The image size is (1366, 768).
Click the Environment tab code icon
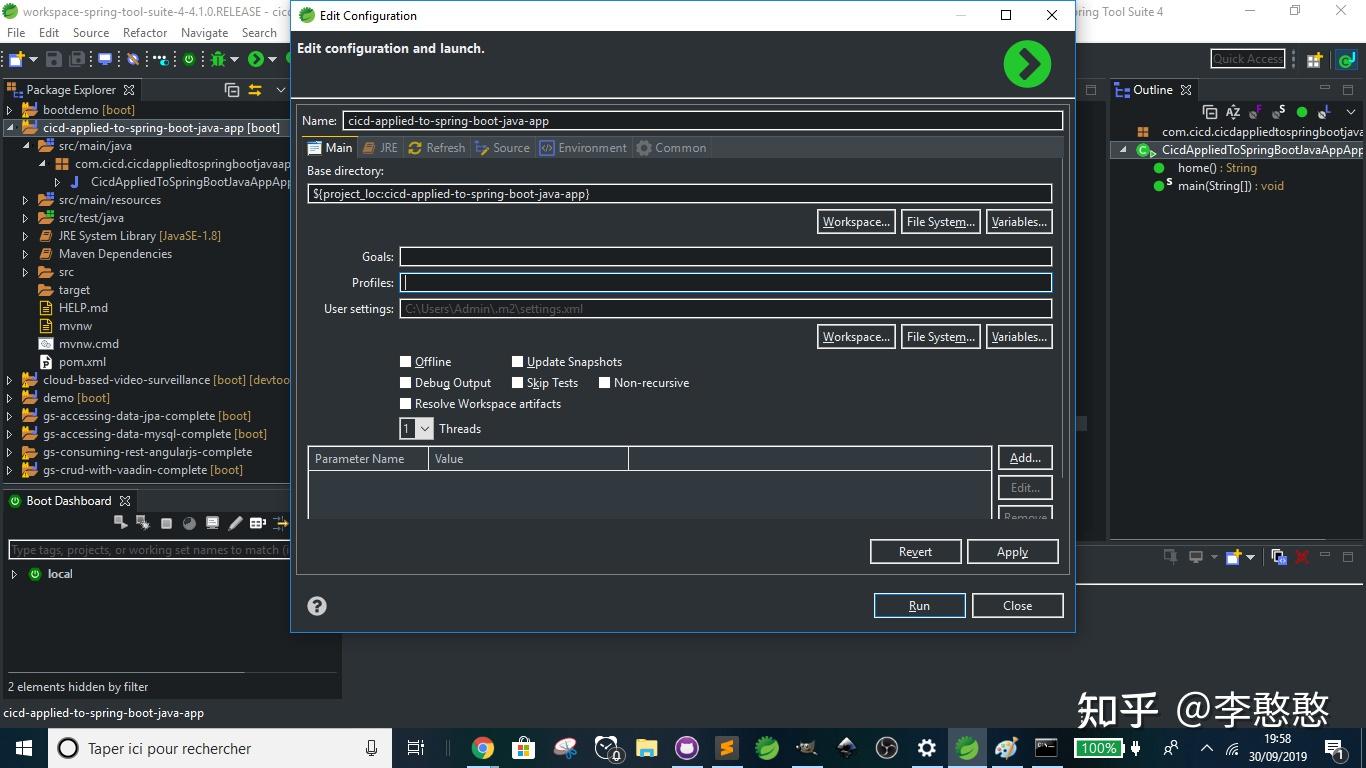[x=547, y=147]
